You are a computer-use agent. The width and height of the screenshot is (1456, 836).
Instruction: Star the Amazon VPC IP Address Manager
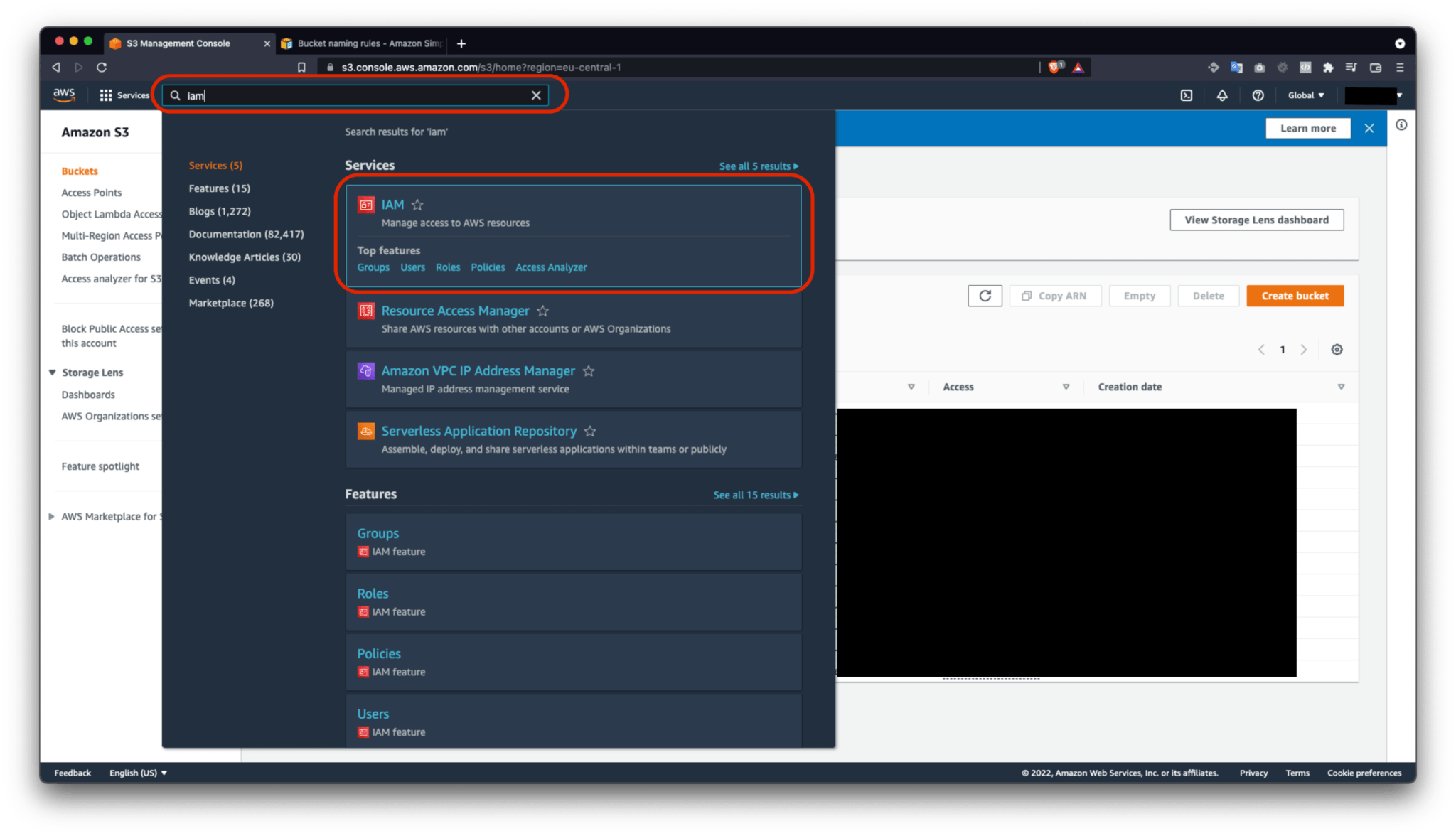[589, 370]
